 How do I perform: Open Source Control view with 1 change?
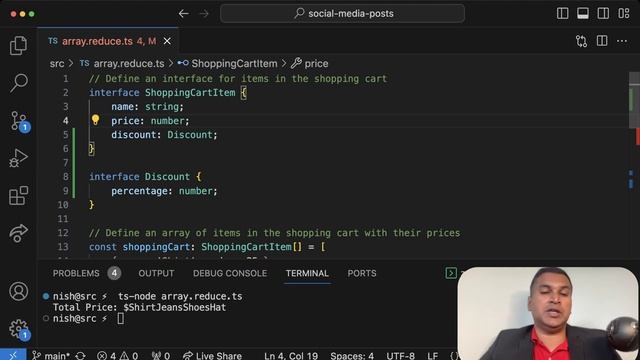point(19,121)
